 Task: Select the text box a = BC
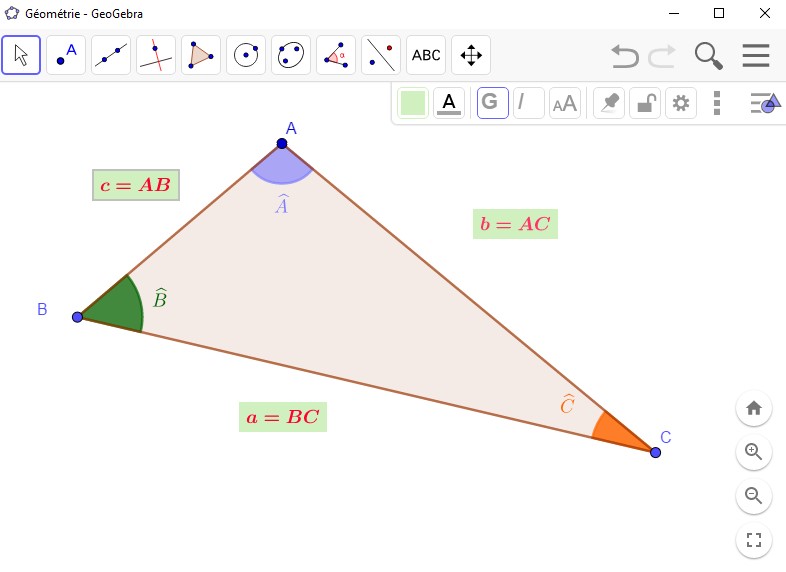pyautogui.click(x=283, y=417)
